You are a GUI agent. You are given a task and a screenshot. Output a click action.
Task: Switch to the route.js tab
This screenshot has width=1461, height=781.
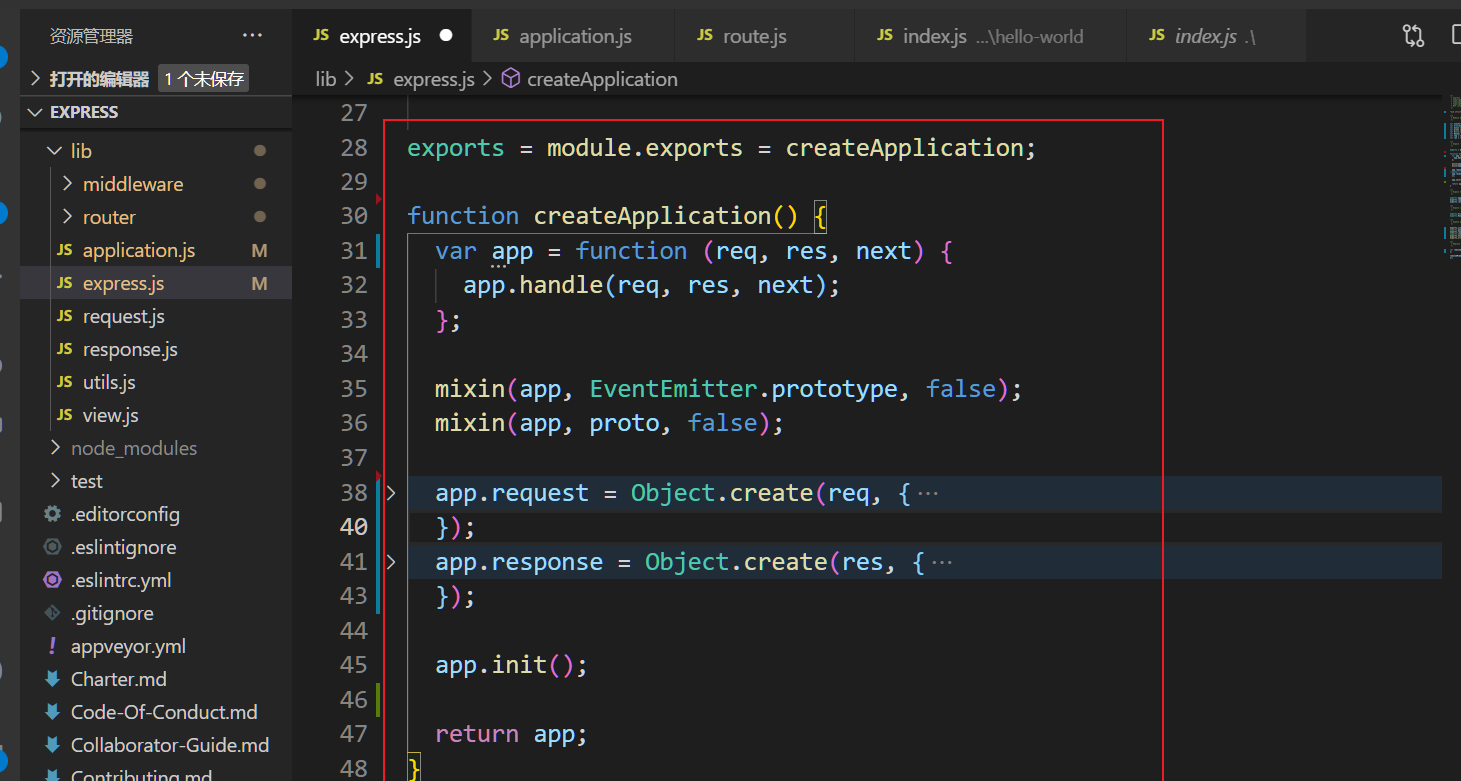(x=754, y=36)
